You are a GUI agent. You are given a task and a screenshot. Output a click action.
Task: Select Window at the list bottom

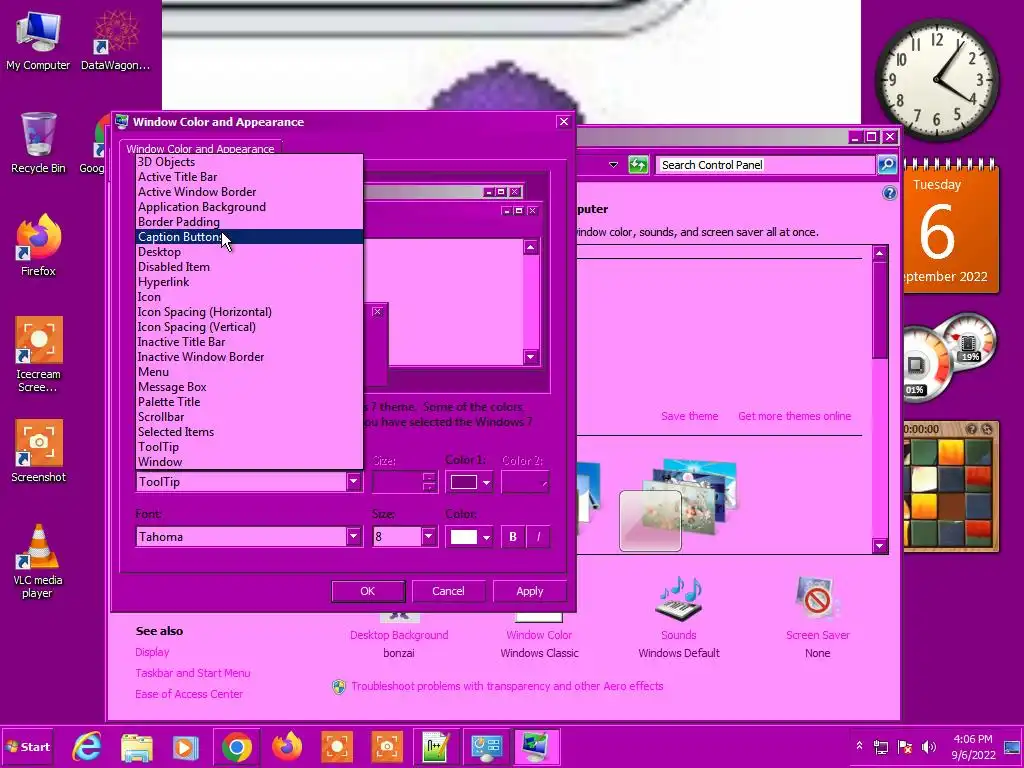[249, 462]
